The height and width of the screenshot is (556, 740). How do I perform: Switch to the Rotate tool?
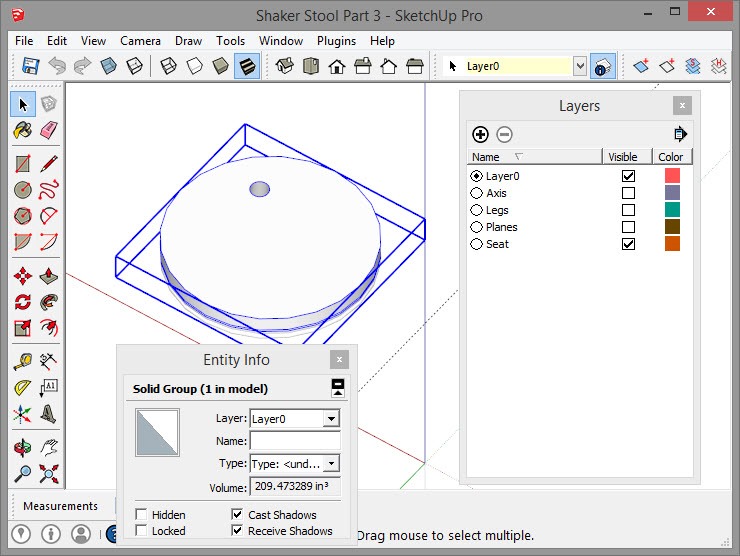(22, 302)
